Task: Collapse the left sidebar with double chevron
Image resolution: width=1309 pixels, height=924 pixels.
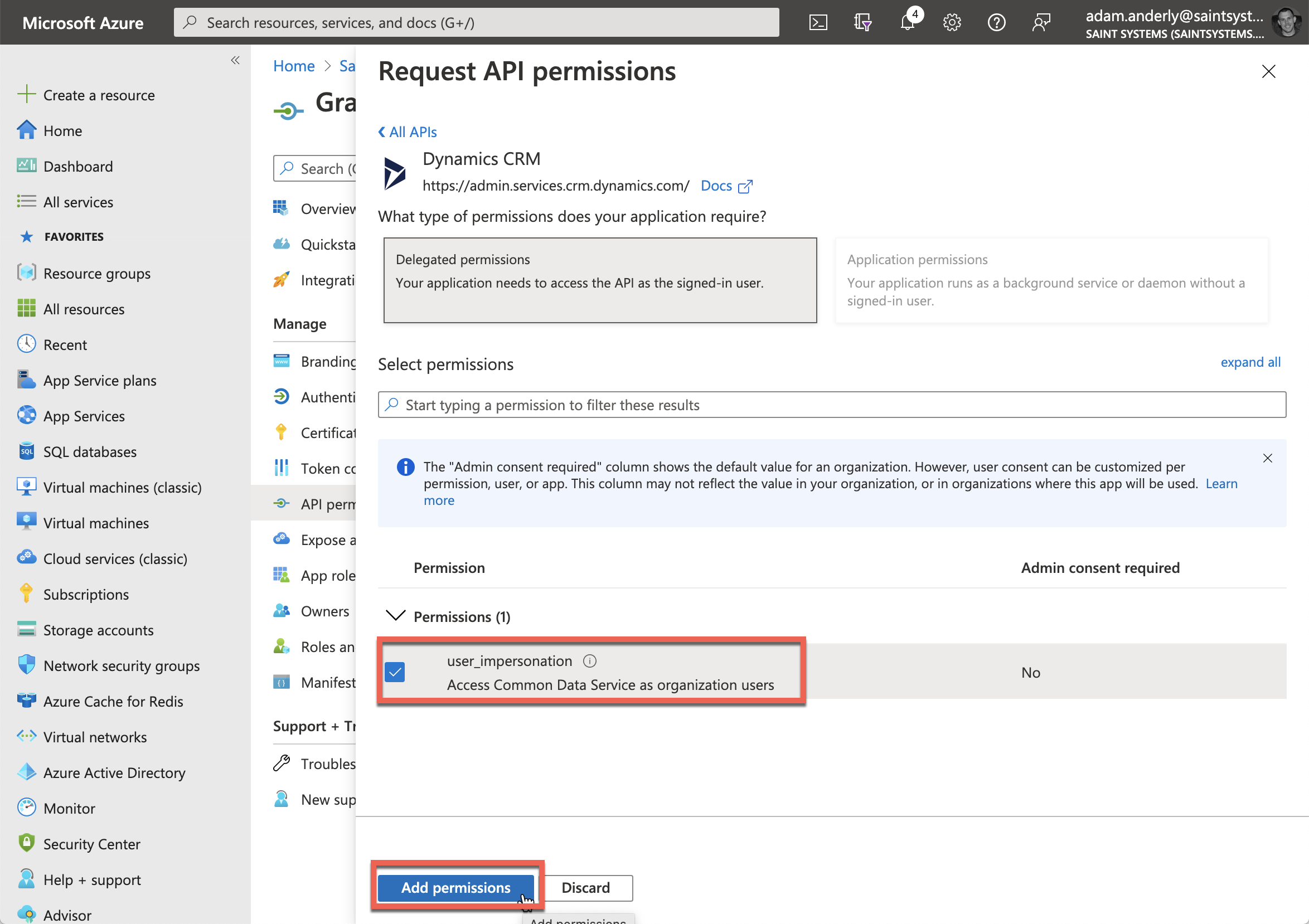Action: pos(235,60)
